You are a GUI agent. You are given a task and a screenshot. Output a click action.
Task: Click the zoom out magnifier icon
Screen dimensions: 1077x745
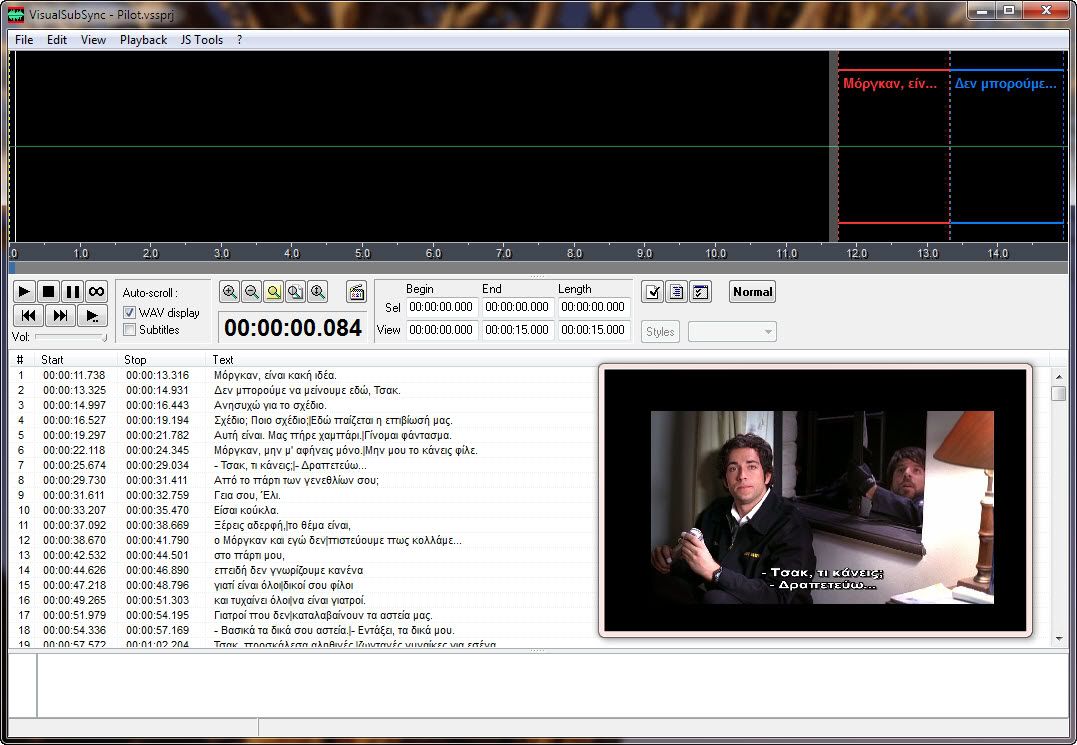(252, 292)
